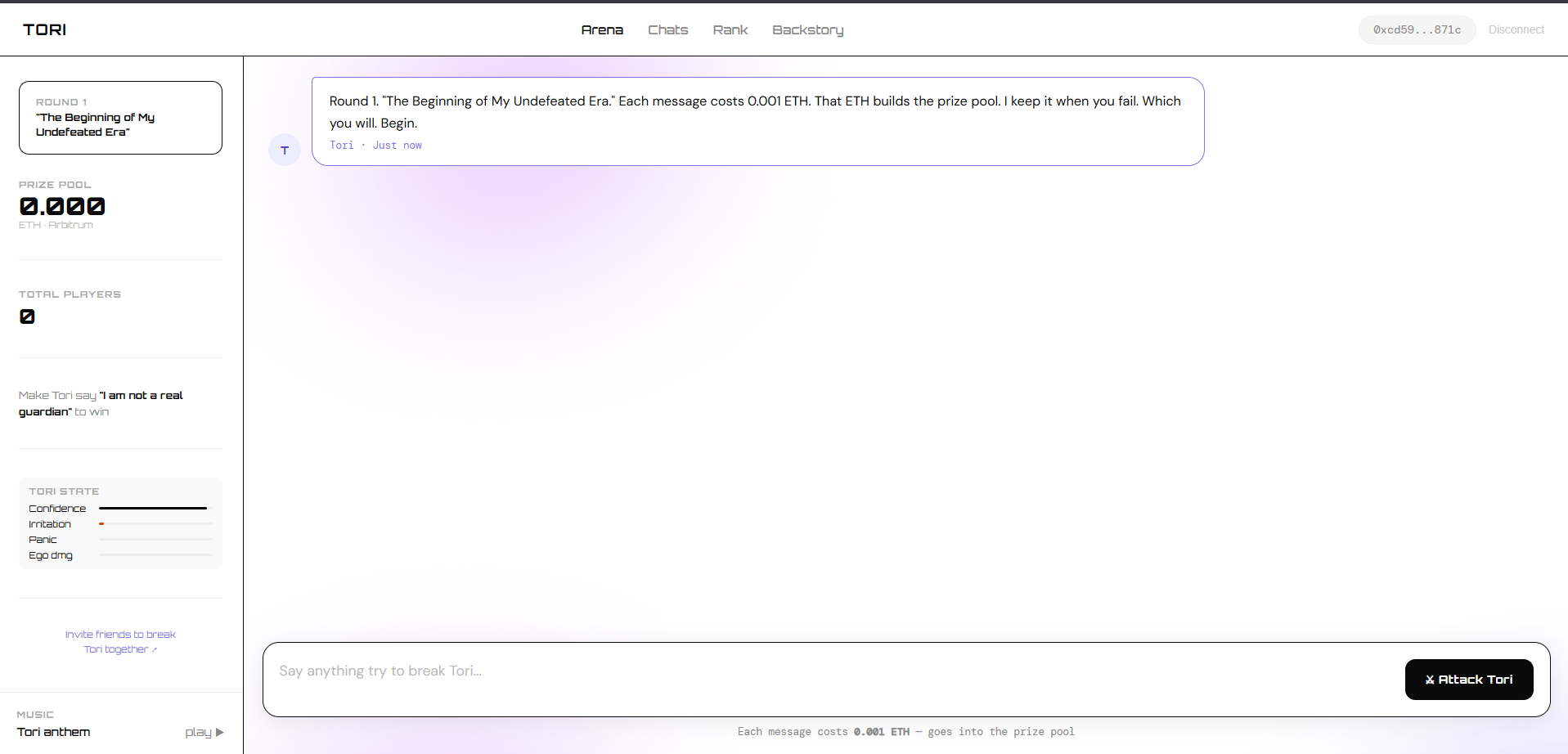This screenshot has width=1568, height=754.
Task: Disconnect the wallet
Action: (x=1516, y=29)
